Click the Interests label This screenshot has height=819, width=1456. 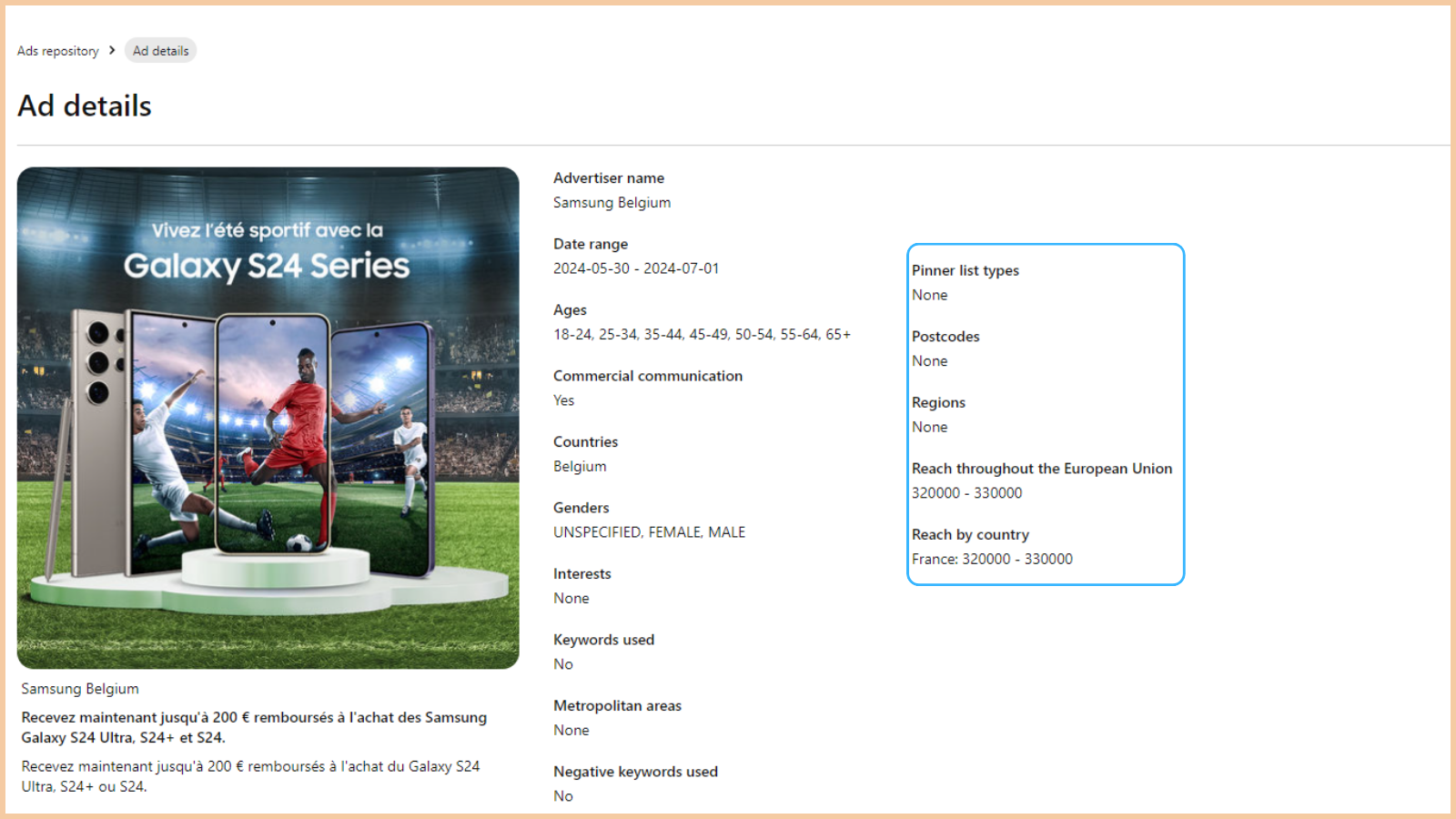581,574
